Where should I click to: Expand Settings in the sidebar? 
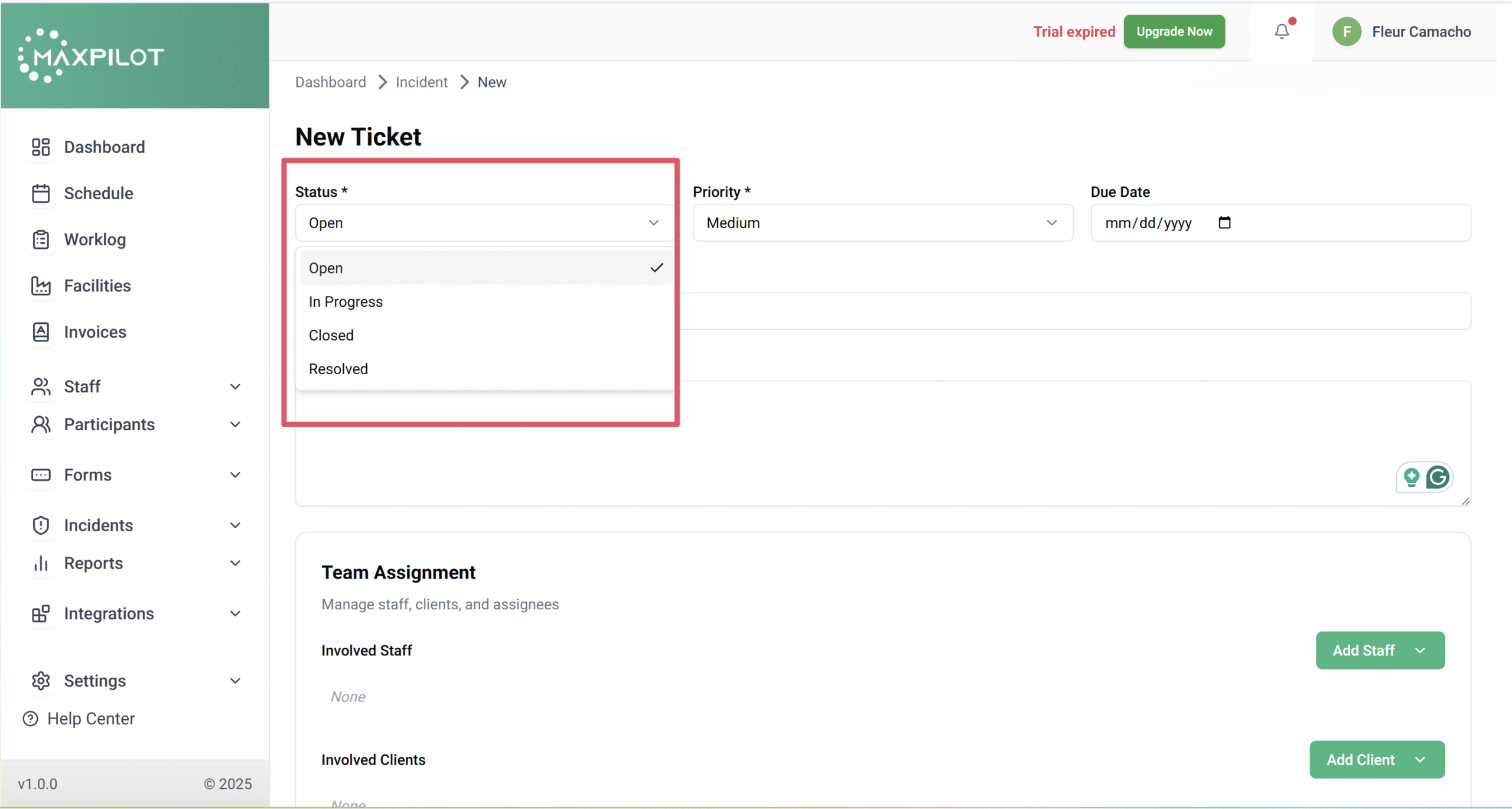[135, 681]
